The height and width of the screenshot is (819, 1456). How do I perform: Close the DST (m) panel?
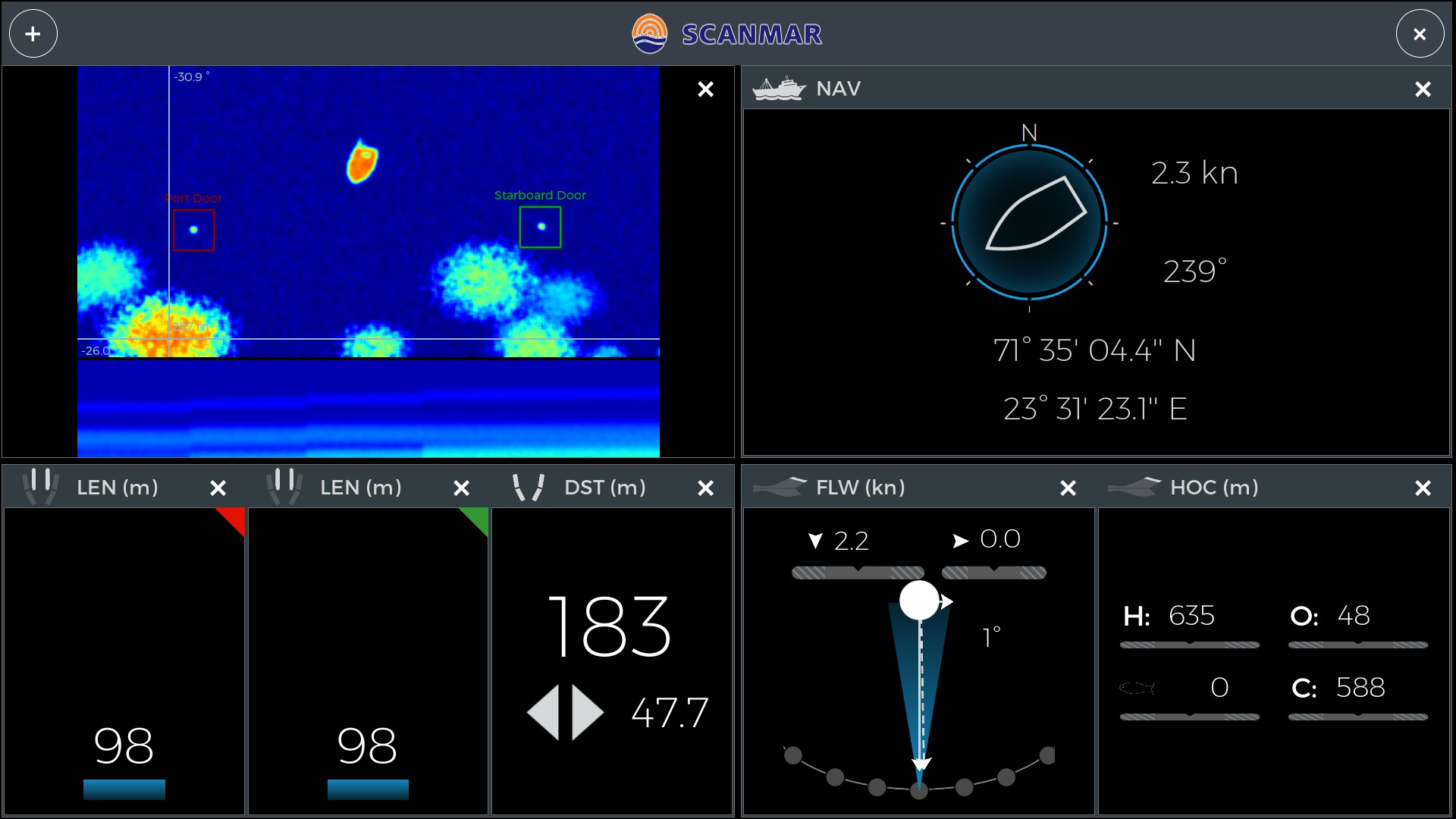click(705, 488)
